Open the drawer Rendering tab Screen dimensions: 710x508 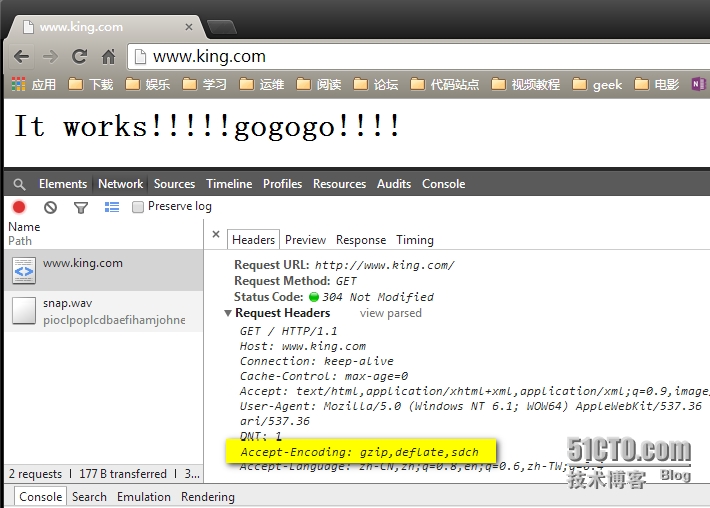coord(208,497)
